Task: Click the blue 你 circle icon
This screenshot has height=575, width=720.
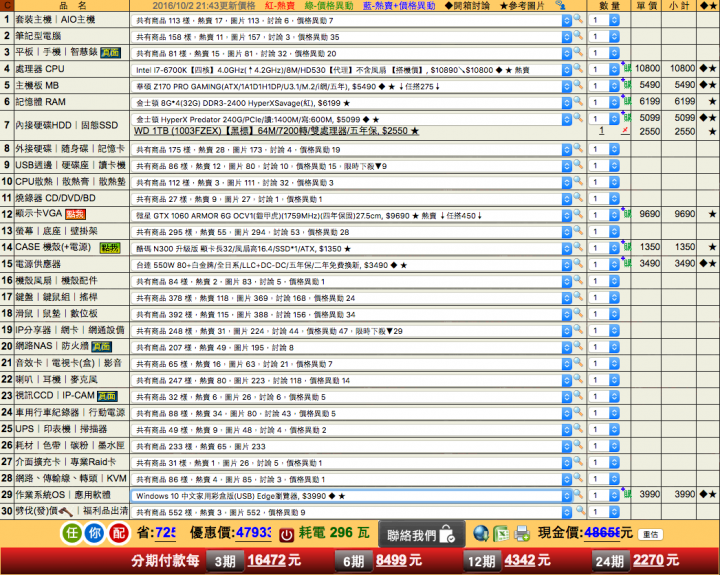Action: click(95, 533)
